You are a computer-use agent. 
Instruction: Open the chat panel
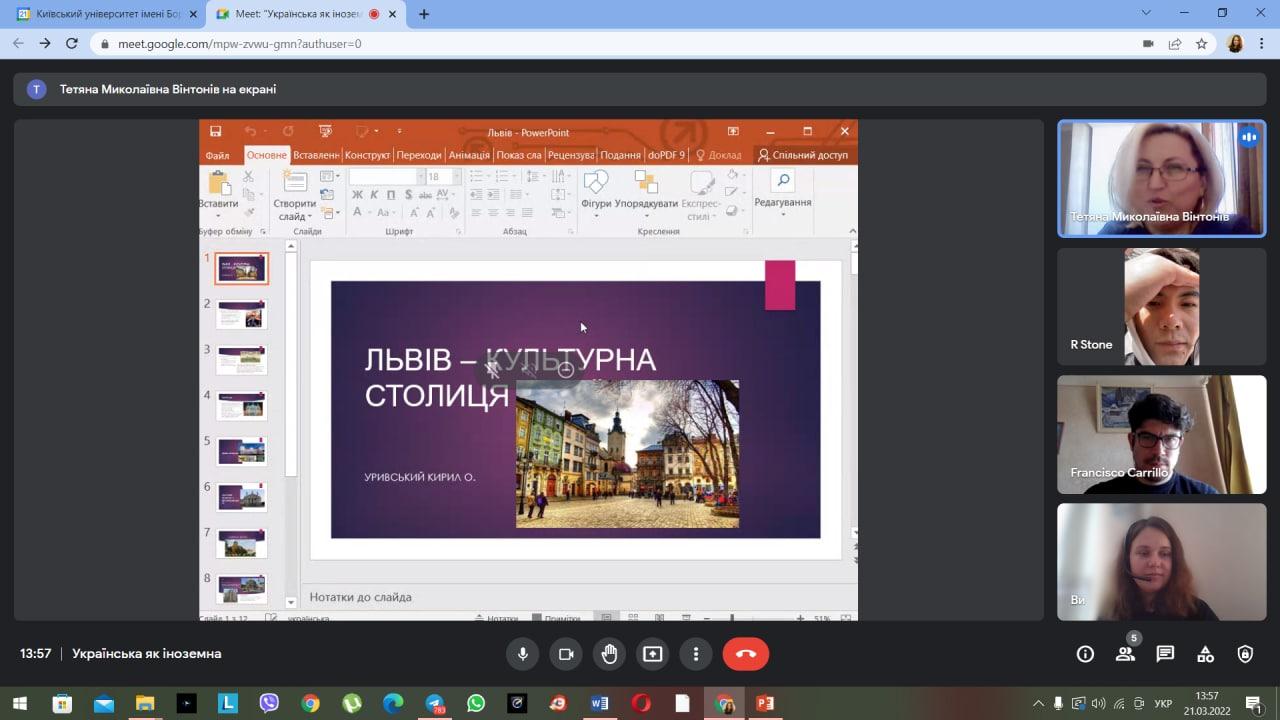click(x=1165, y=654)
